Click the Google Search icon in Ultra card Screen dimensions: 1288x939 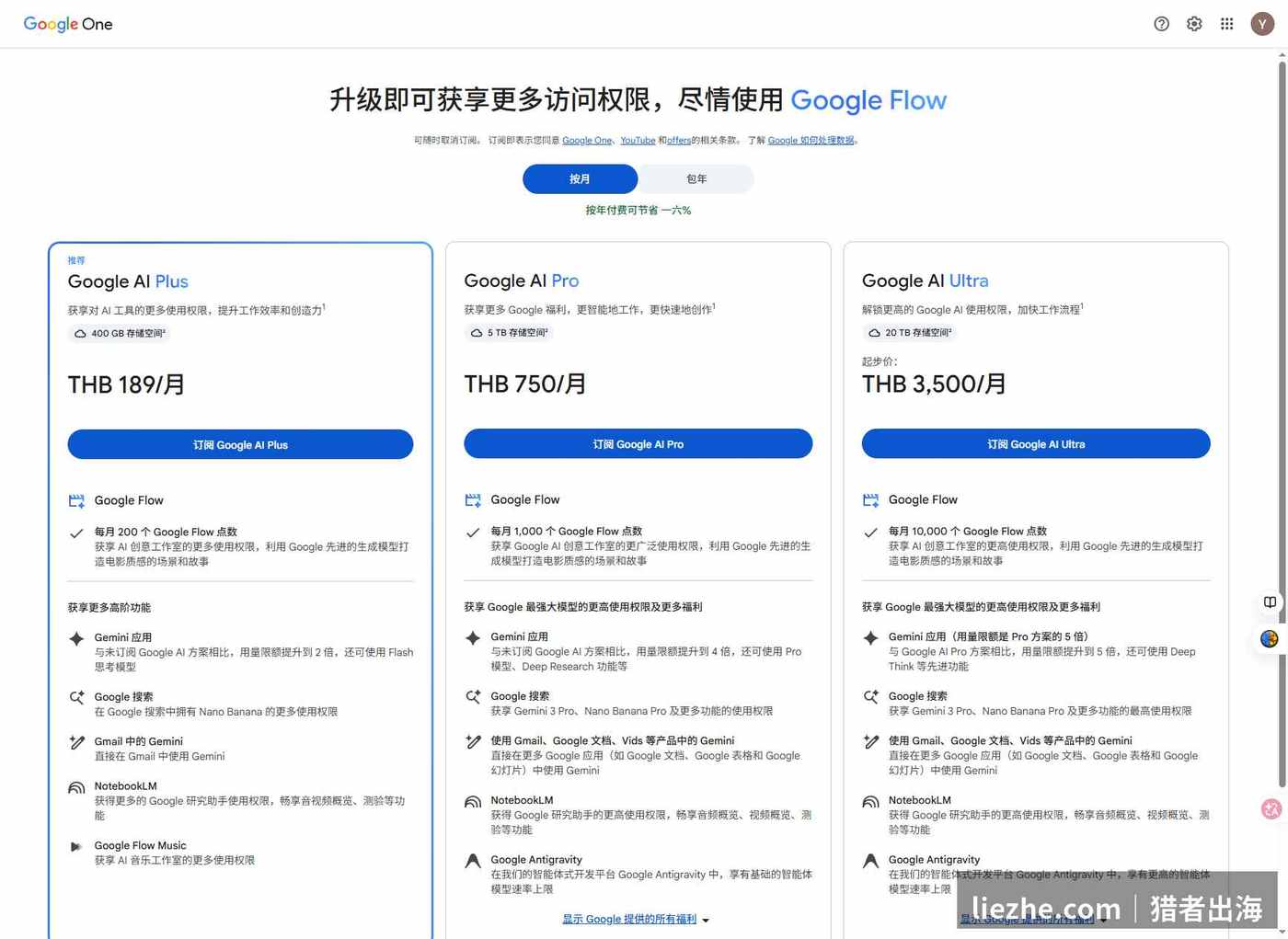point(870,697)
